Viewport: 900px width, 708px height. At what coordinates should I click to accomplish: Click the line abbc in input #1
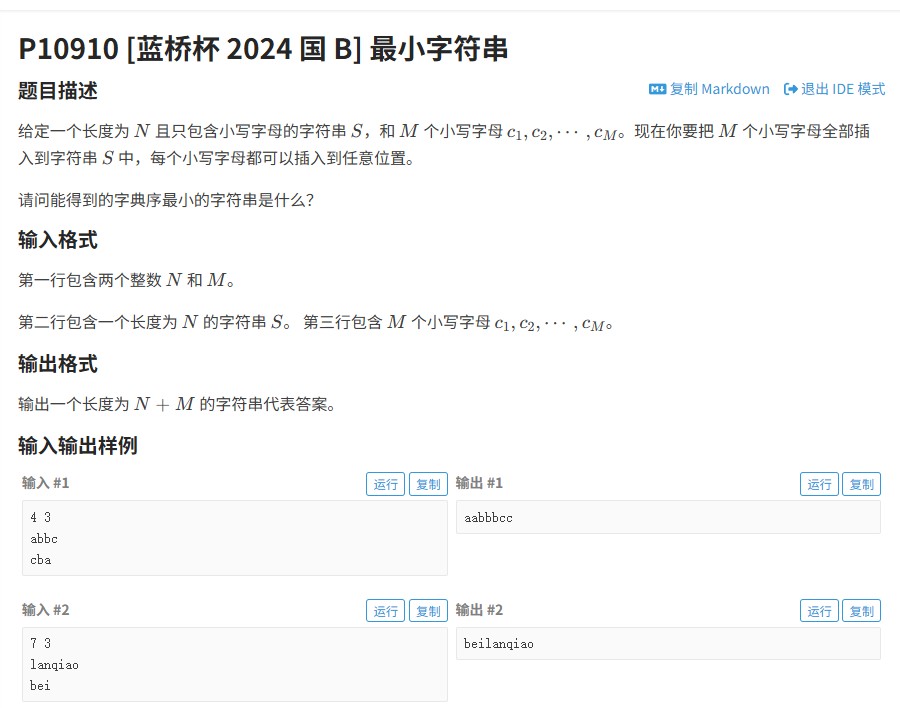click(x=44, y=539)
